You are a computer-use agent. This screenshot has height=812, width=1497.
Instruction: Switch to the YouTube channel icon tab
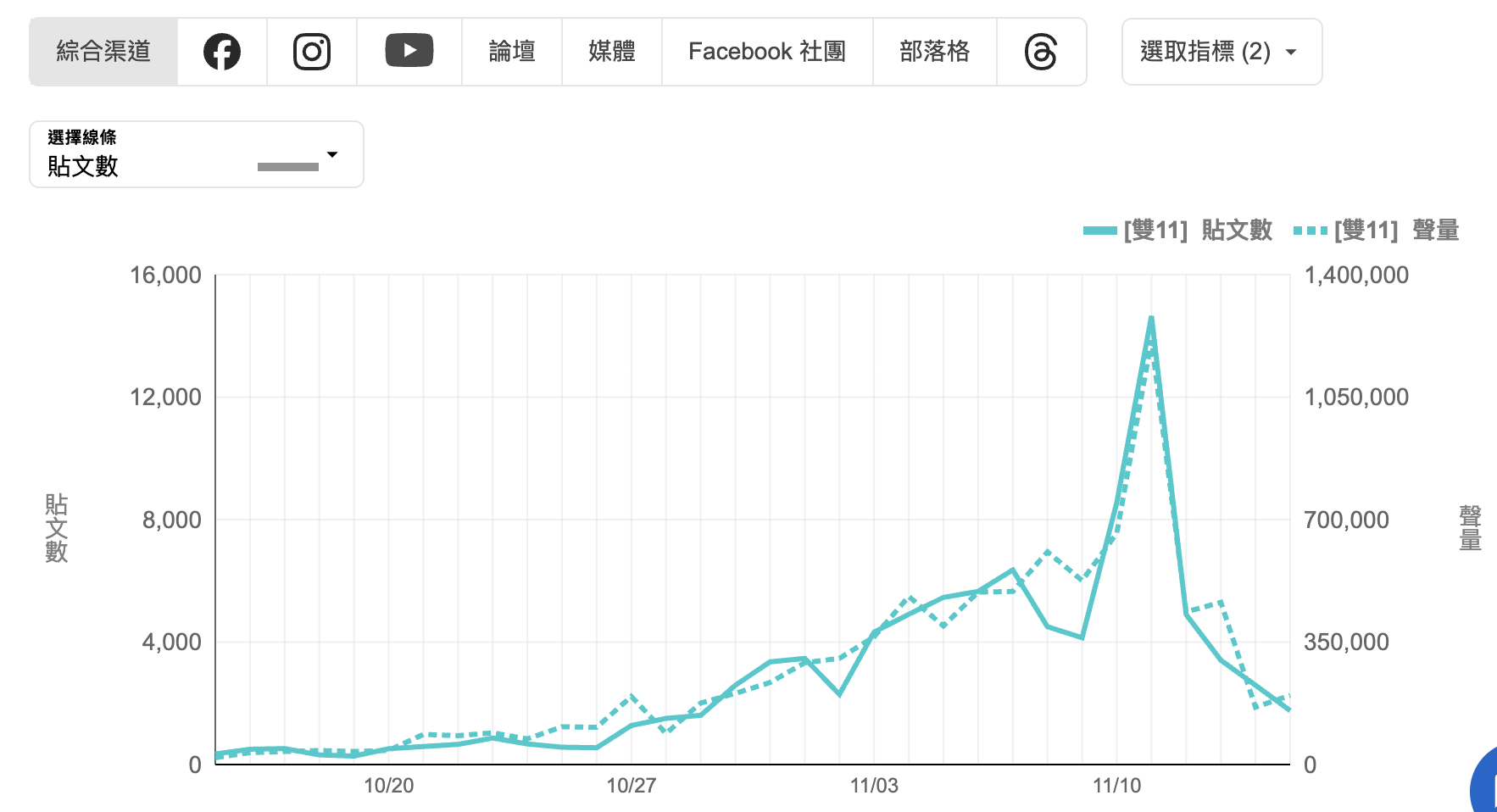coord(409,52)
